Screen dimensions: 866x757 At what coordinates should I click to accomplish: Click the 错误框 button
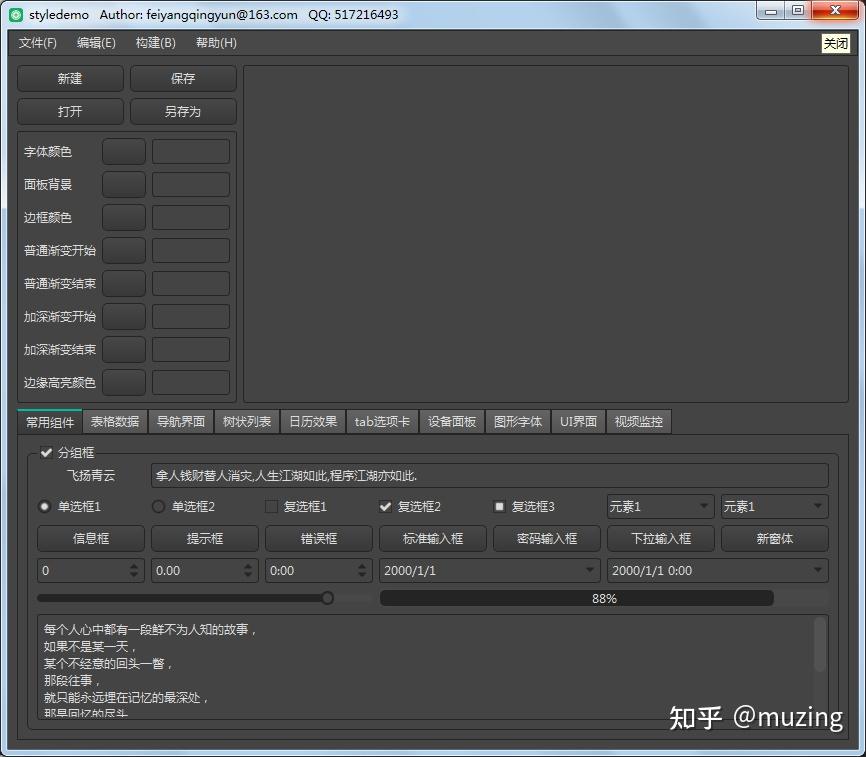pyautogui.click(x=319, y=538)
